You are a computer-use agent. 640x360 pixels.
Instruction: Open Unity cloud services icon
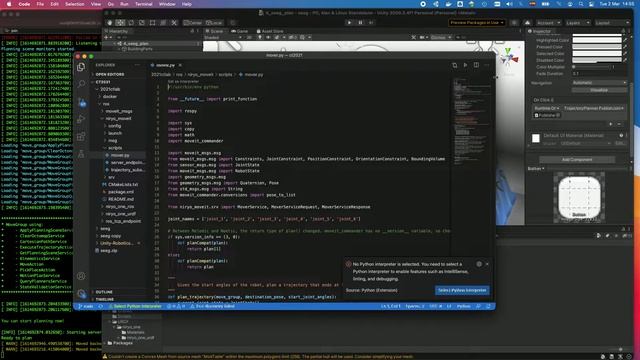point(527,22)
